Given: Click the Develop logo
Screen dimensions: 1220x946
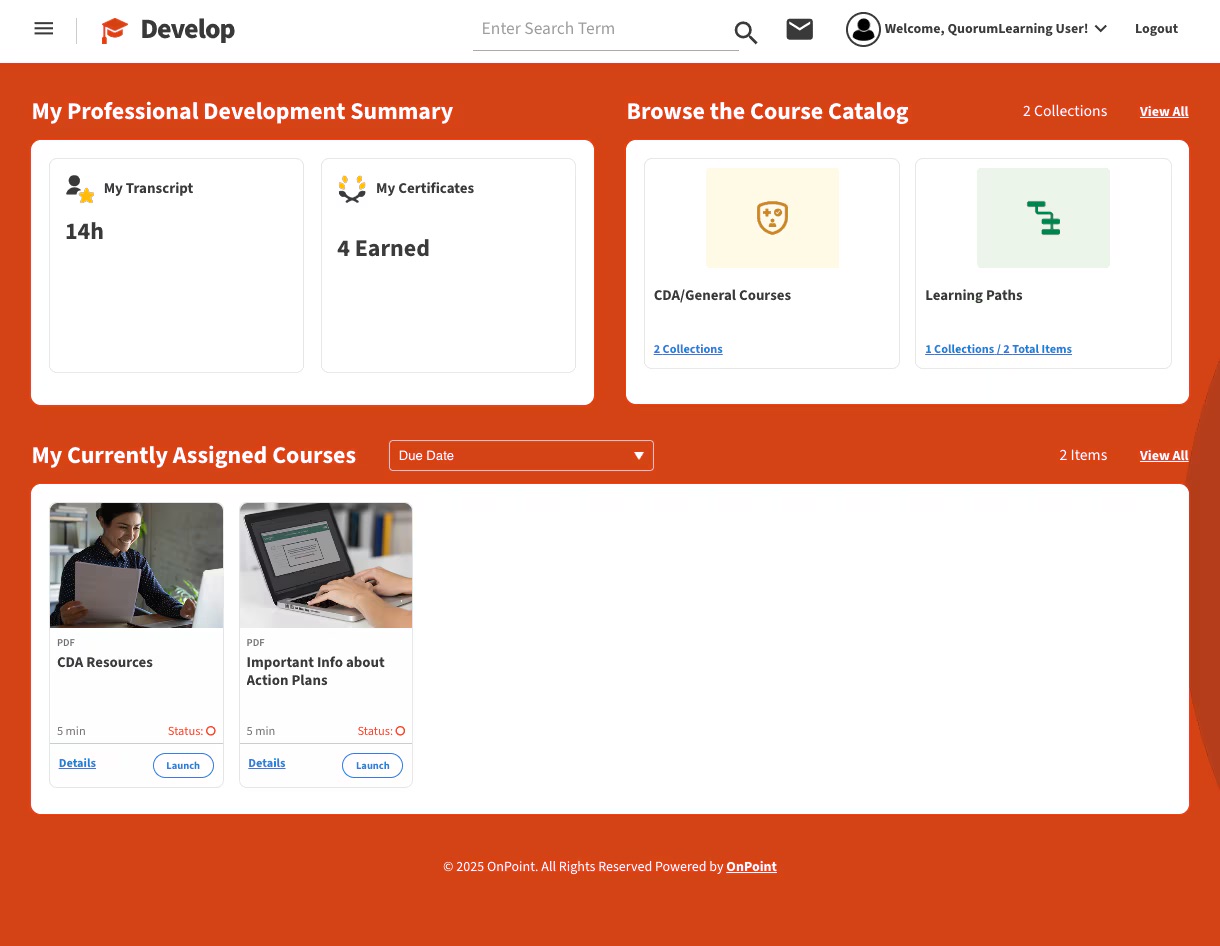Looking at the screenshot, I should point(167,30).
